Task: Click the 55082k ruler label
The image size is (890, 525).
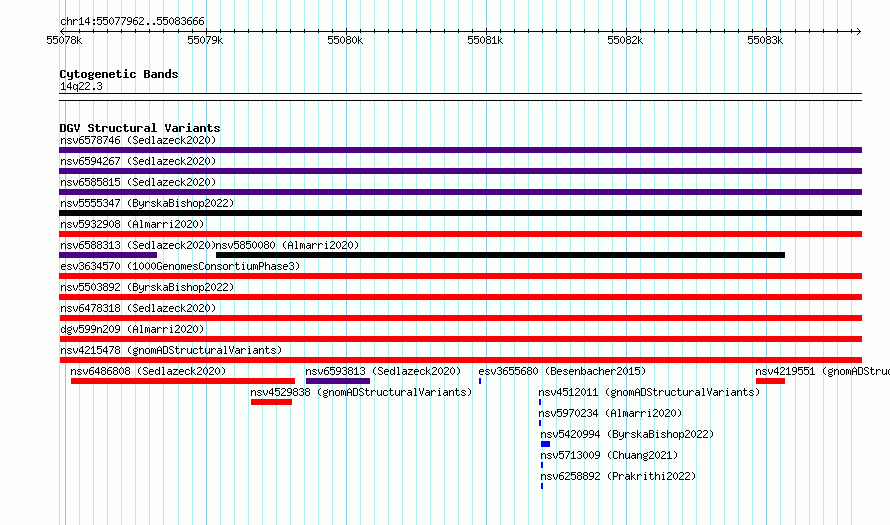Action: 625,40
